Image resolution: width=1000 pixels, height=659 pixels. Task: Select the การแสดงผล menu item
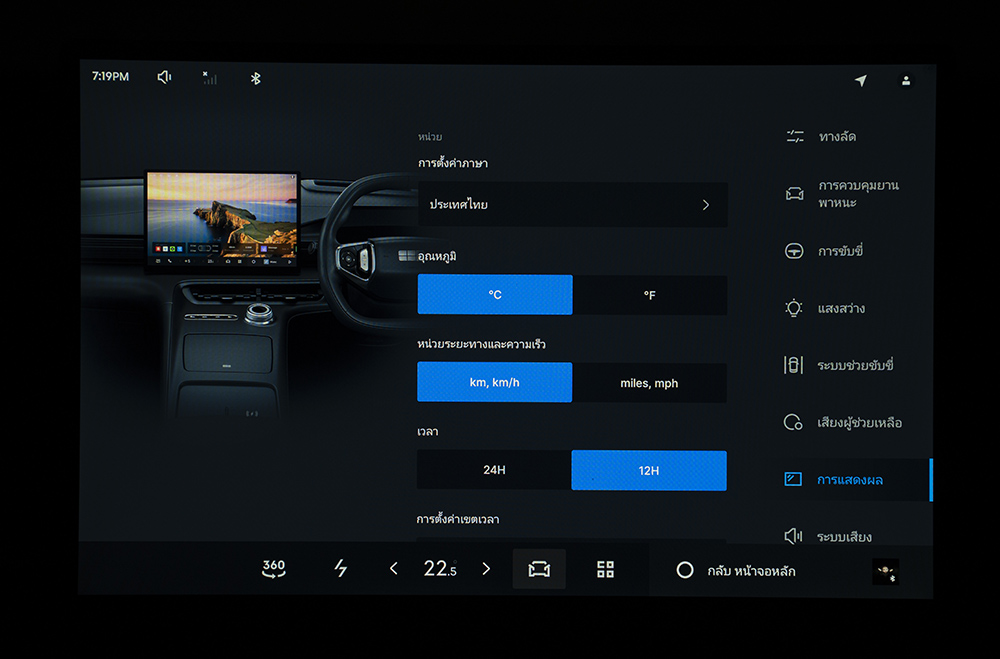pos(851,479)
